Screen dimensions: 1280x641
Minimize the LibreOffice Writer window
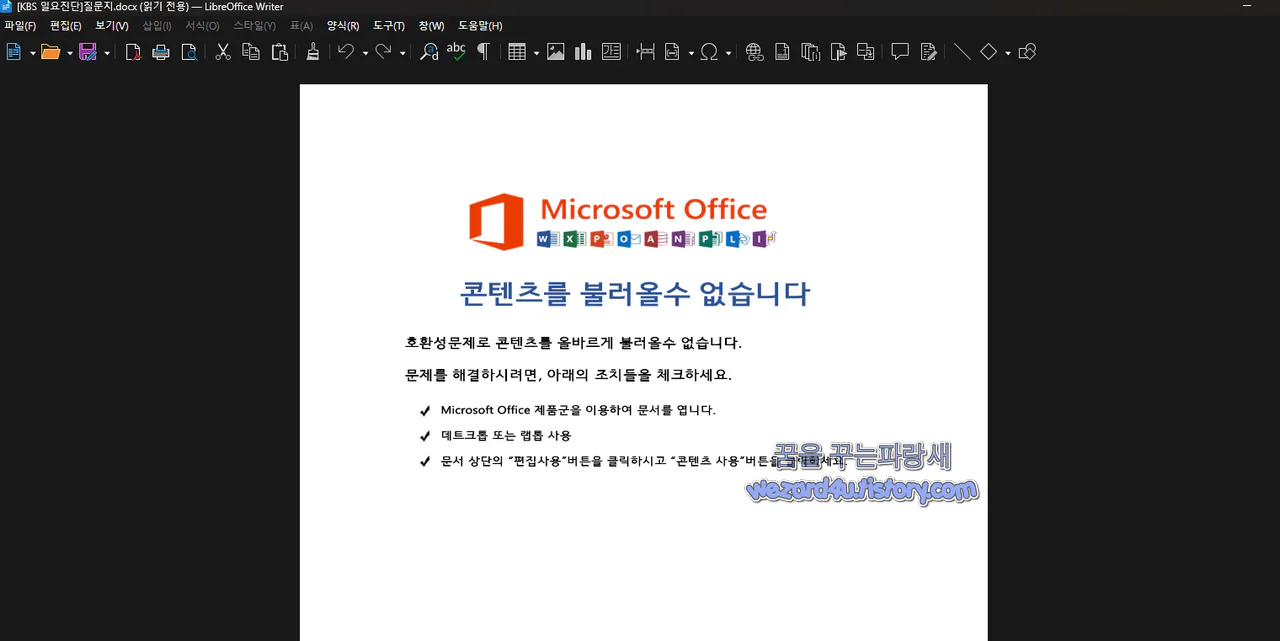coord(1246,6)
